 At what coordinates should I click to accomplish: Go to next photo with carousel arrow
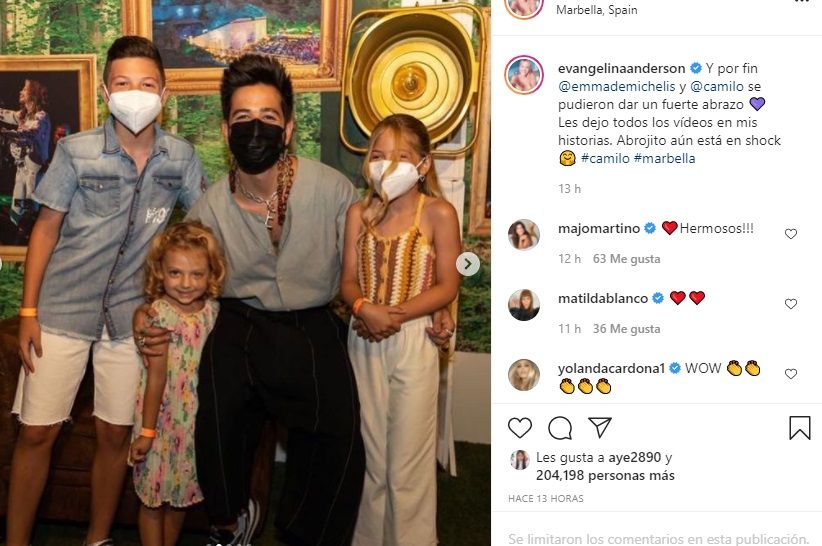pyautogui.click(x=468, y=264)
